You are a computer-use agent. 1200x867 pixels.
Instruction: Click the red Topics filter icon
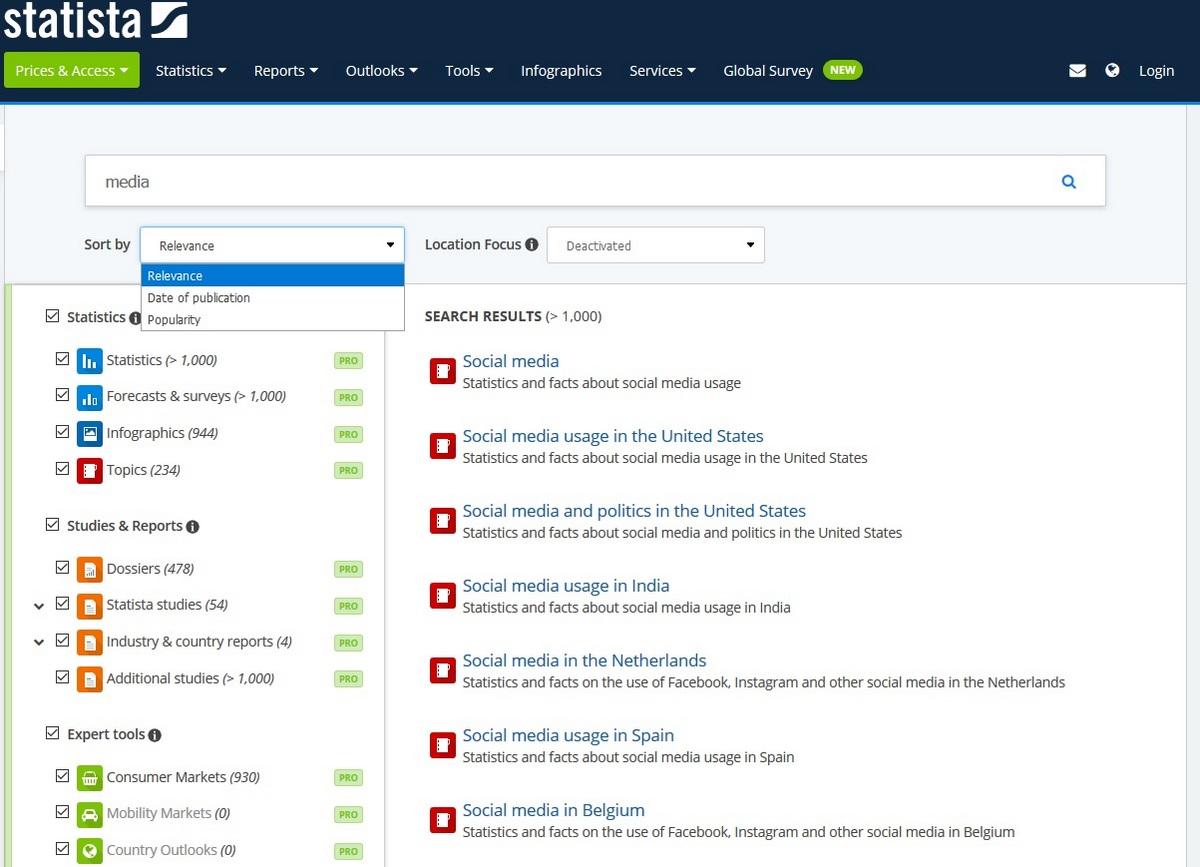click(x=90, y=470)
